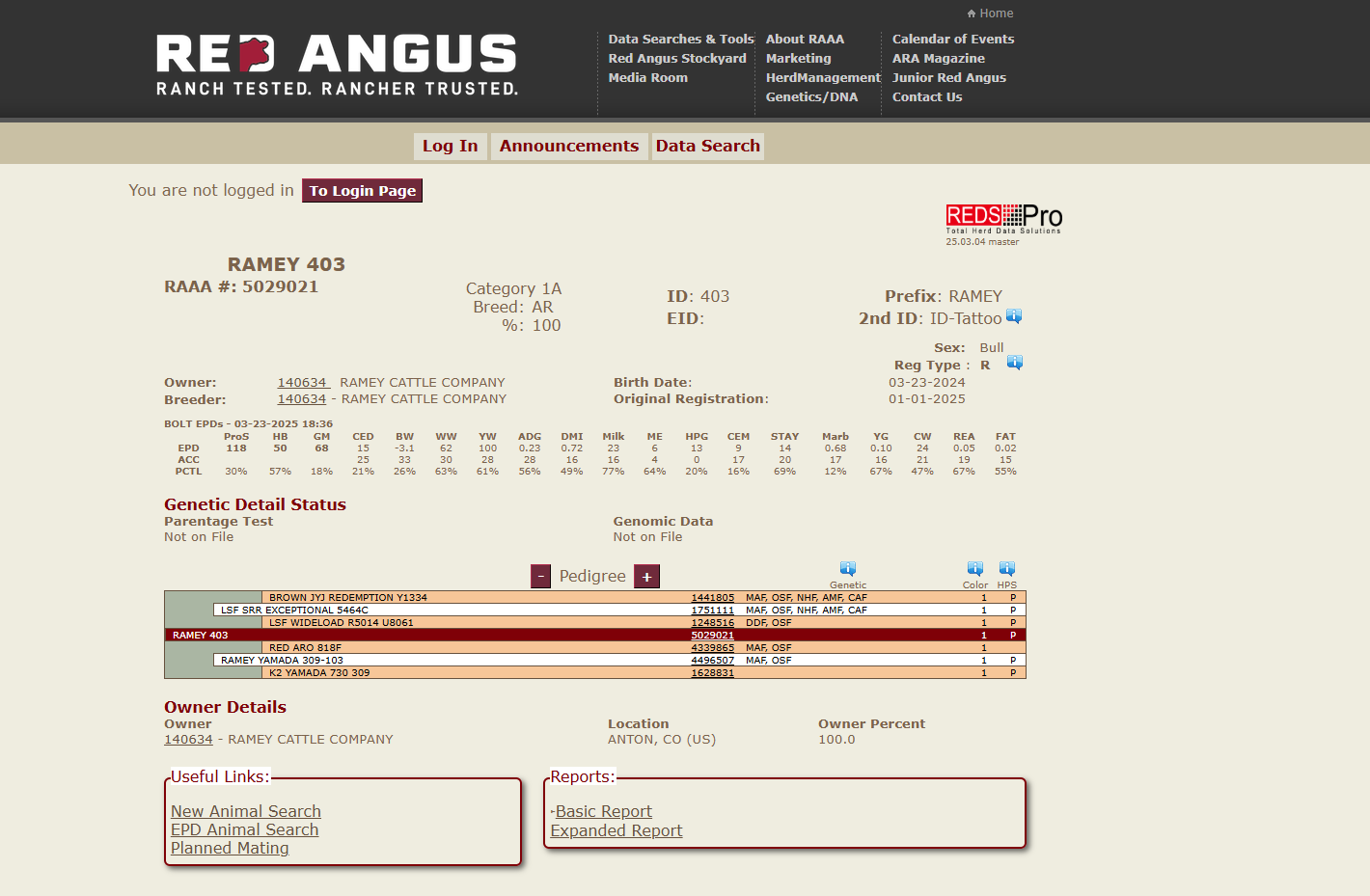Open the Color column info icon
Viewport: 1370px width, 896px height.
click(975, 569)
